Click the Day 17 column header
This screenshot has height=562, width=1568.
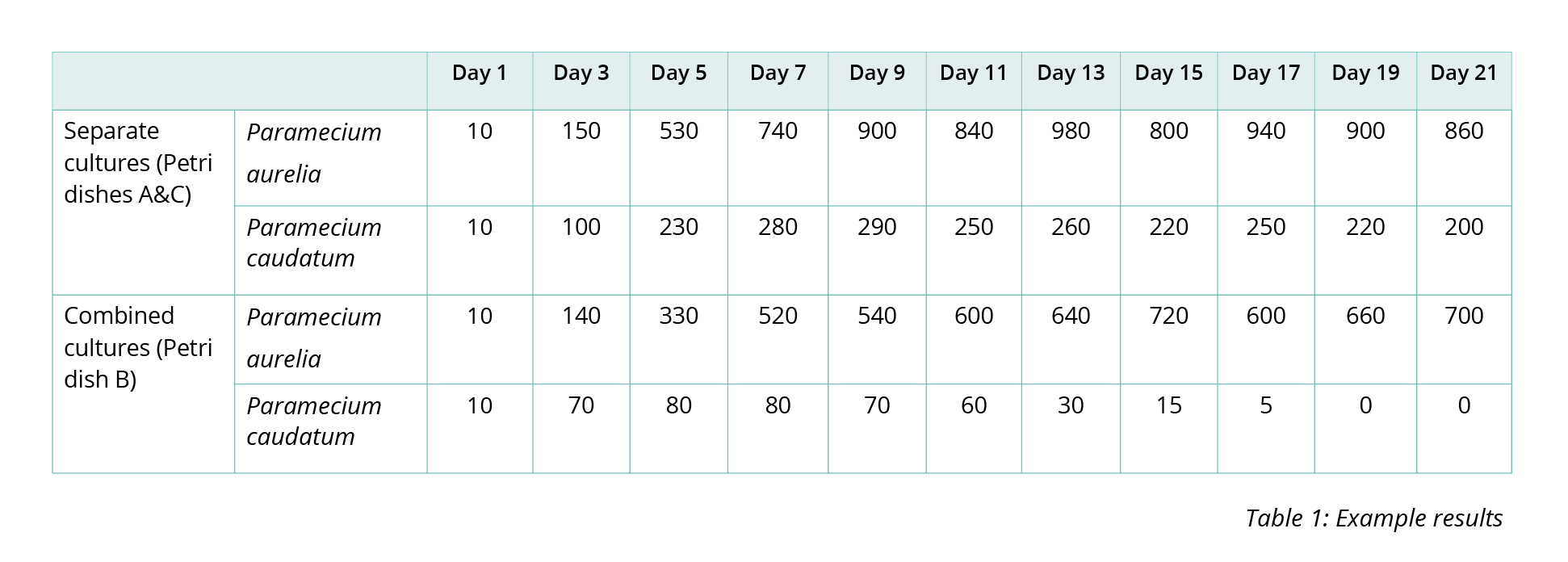1265,73
